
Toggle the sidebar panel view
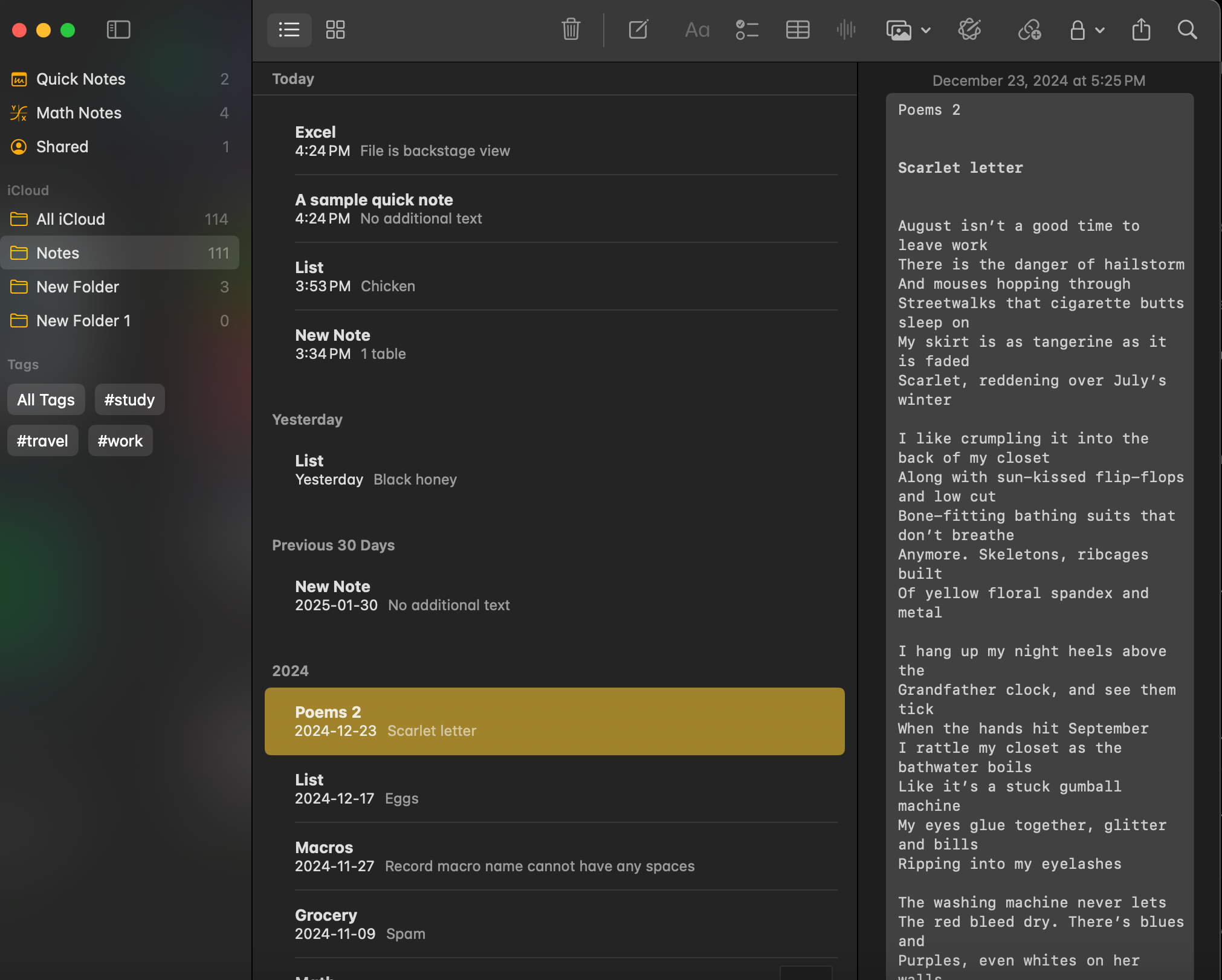tap(118, 30)
